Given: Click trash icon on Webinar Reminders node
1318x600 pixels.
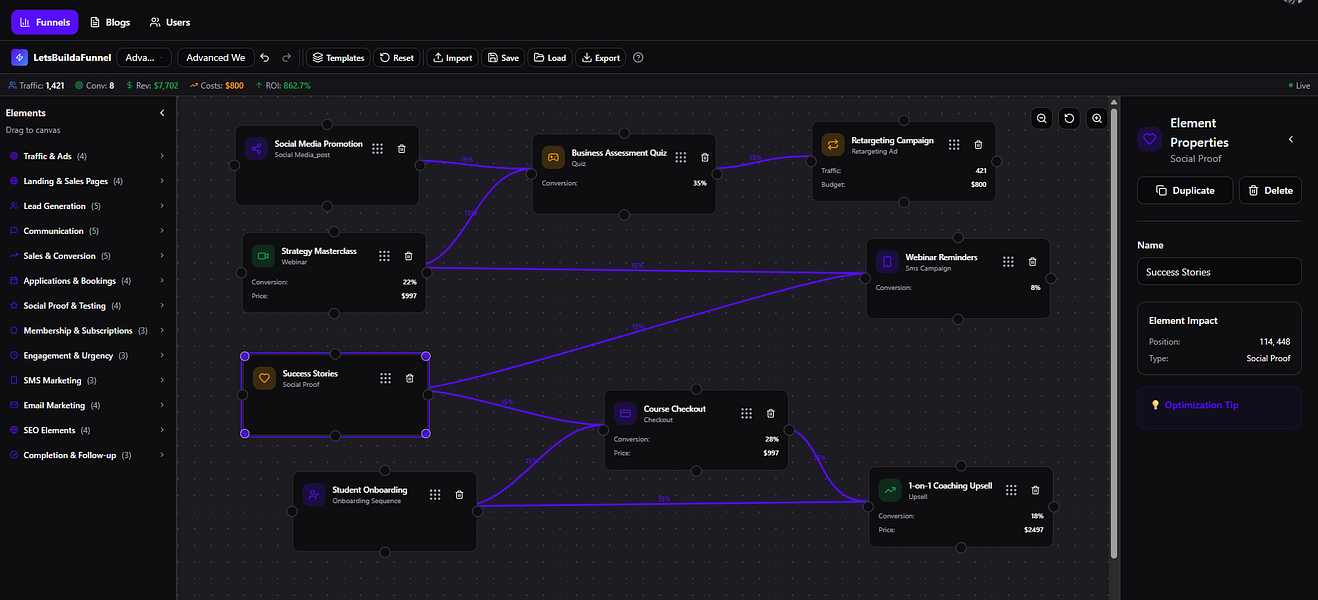Looking at the screenshot, I should click(1033, 261).
